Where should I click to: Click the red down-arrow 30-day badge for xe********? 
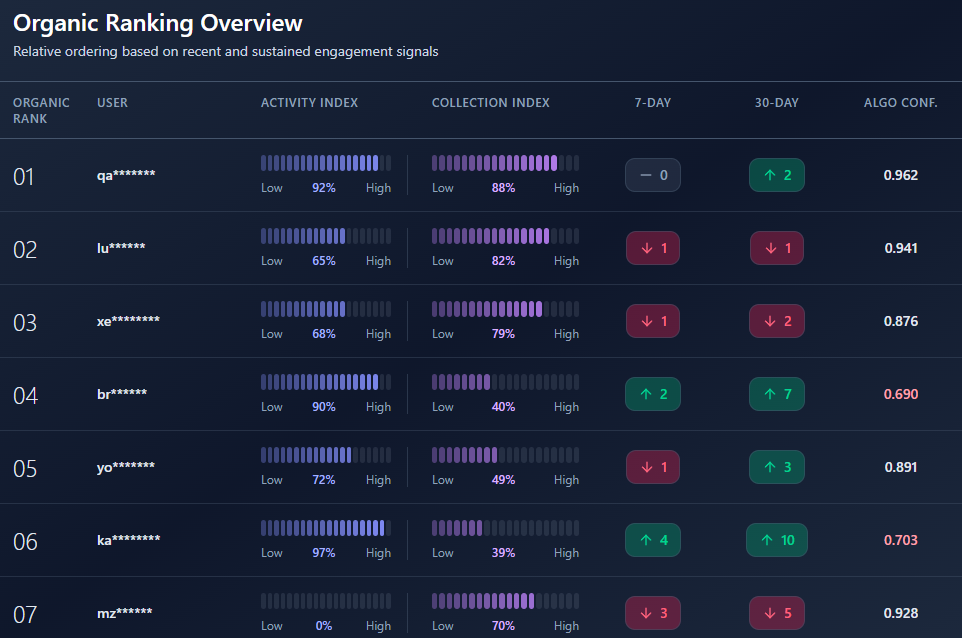coord(777,321)
